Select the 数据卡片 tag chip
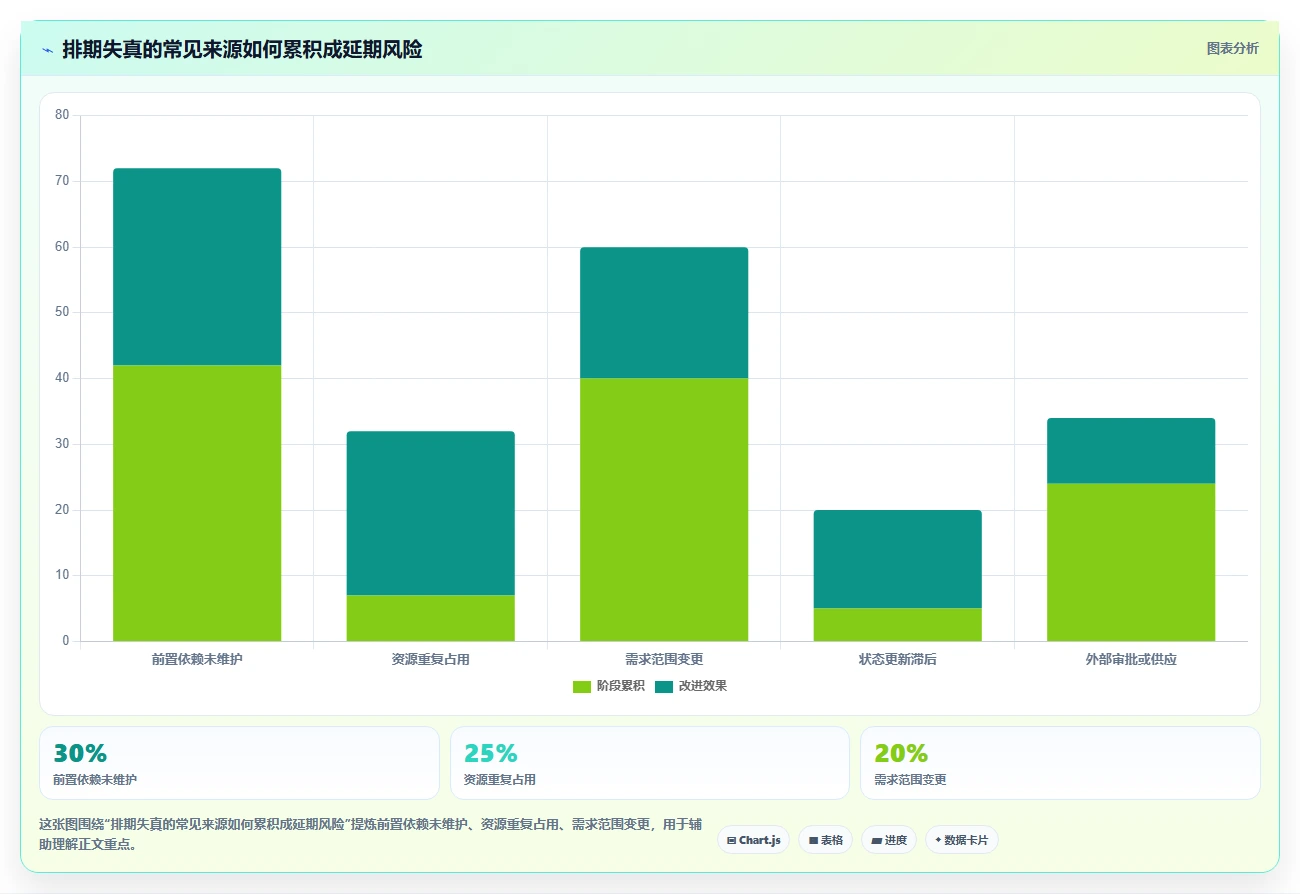 (x=961, y=840)
